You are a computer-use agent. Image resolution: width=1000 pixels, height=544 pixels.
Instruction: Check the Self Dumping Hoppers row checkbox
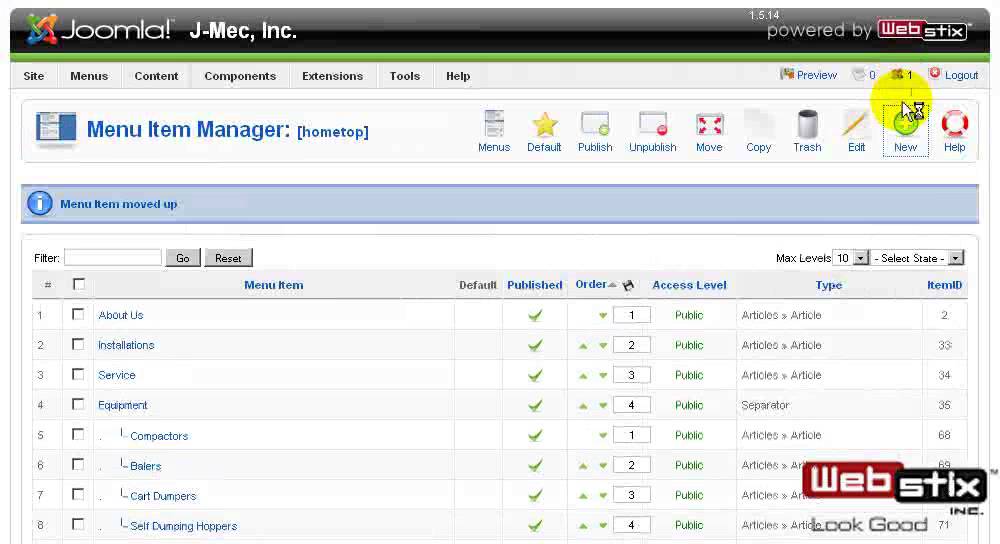(78, 524)
